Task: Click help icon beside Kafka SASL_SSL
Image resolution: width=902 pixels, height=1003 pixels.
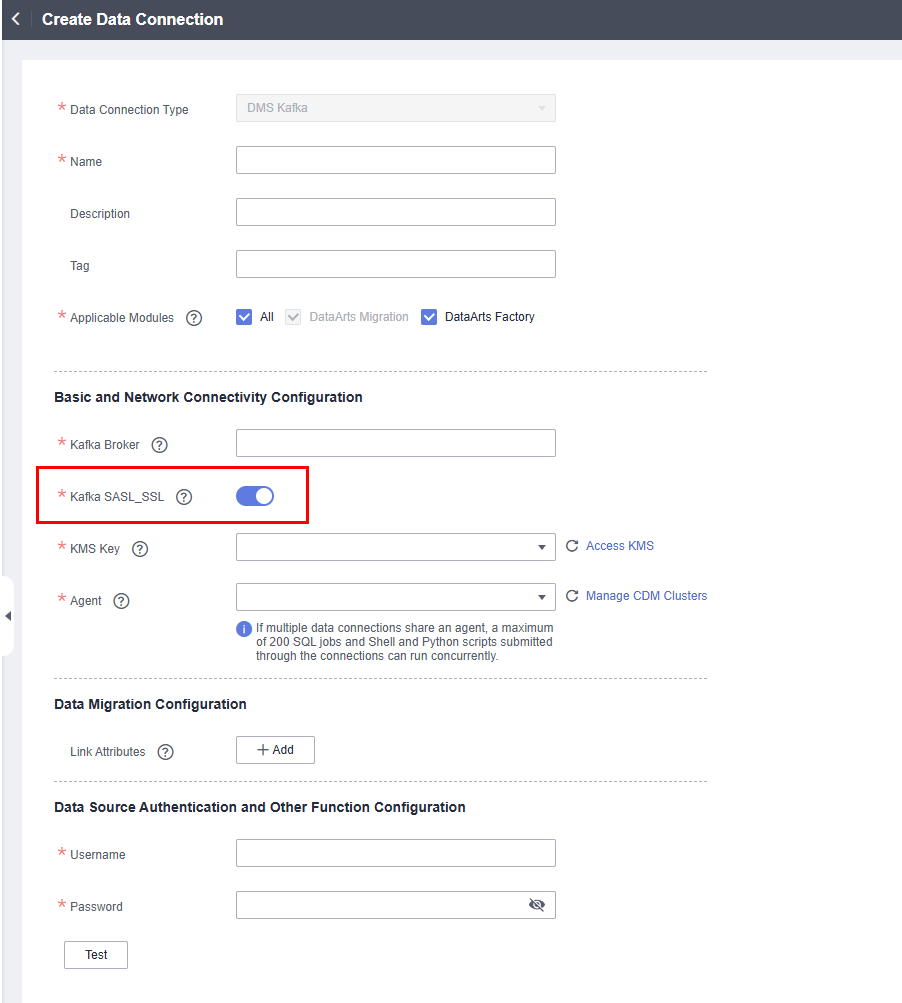Action: [184, 497]
